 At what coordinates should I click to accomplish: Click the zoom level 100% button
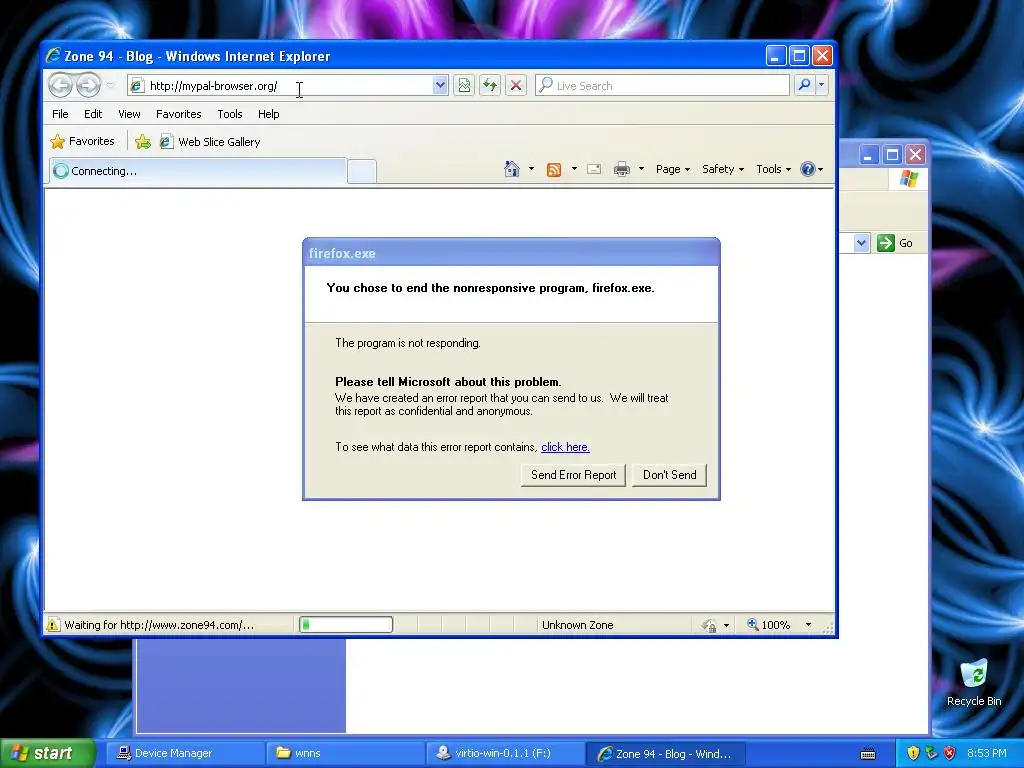pyautogui.click(x=769, y=625)
